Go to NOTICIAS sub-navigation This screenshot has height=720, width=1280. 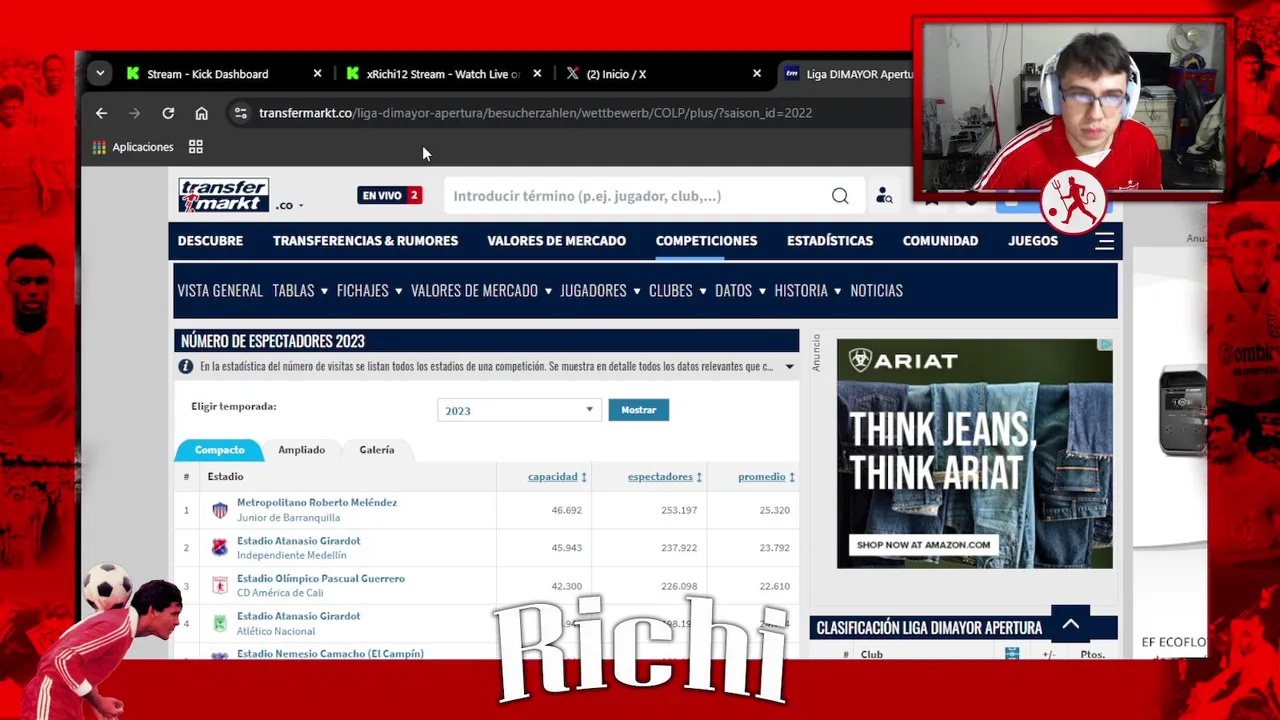tap(876, 291)
